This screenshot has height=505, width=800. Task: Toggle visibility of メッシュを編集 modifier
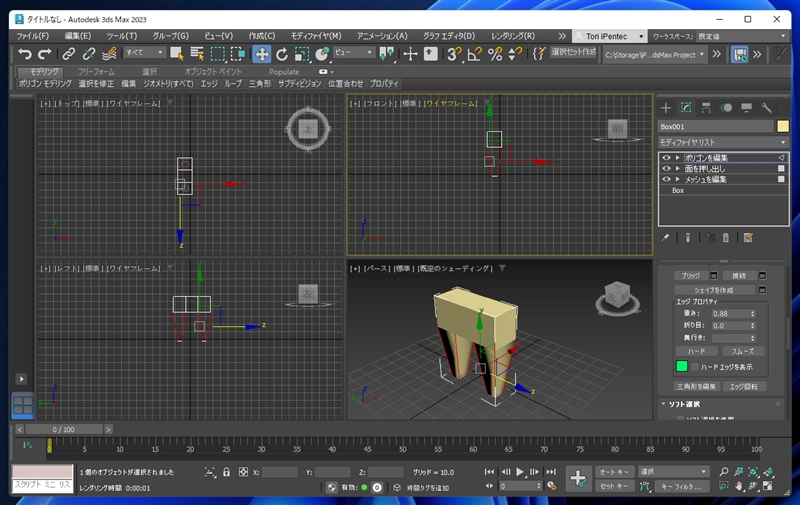pos(666,179)
